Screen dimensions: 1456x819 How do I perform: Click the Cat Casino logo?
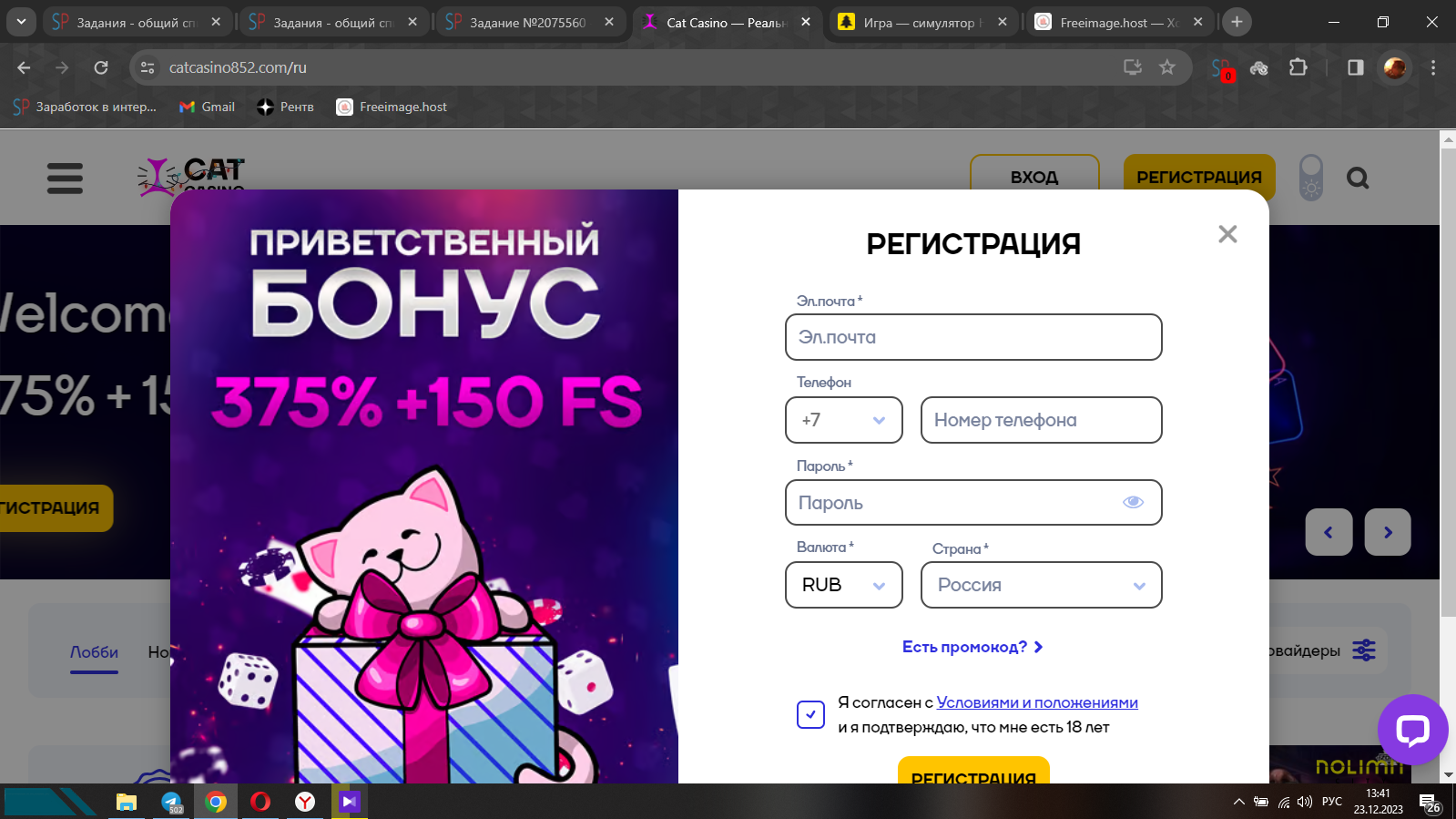coord(191,176)
